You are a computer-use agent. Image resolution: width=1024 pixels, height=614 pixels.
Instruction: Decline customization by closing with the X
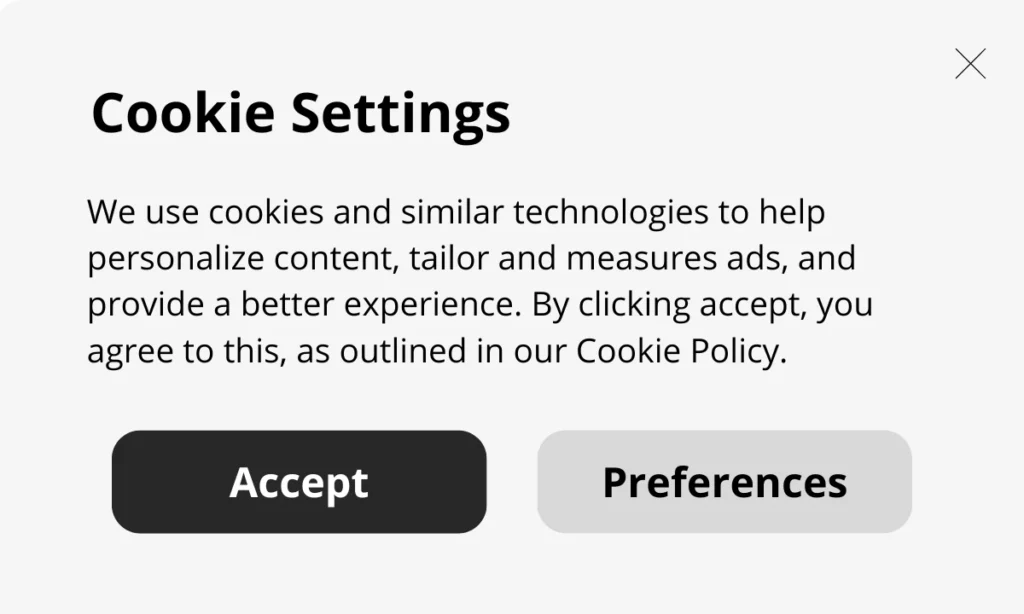[970, 63]
